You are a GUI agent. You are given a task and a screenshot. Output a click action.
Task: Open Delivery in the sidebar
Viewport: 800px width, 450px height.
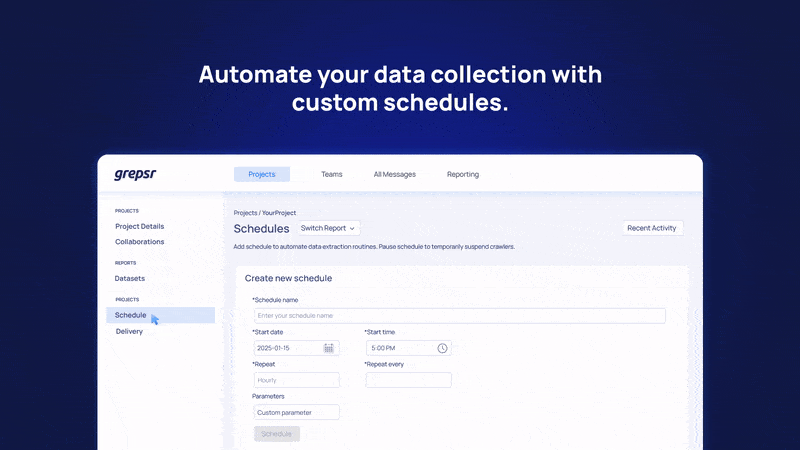pos(129,331)
